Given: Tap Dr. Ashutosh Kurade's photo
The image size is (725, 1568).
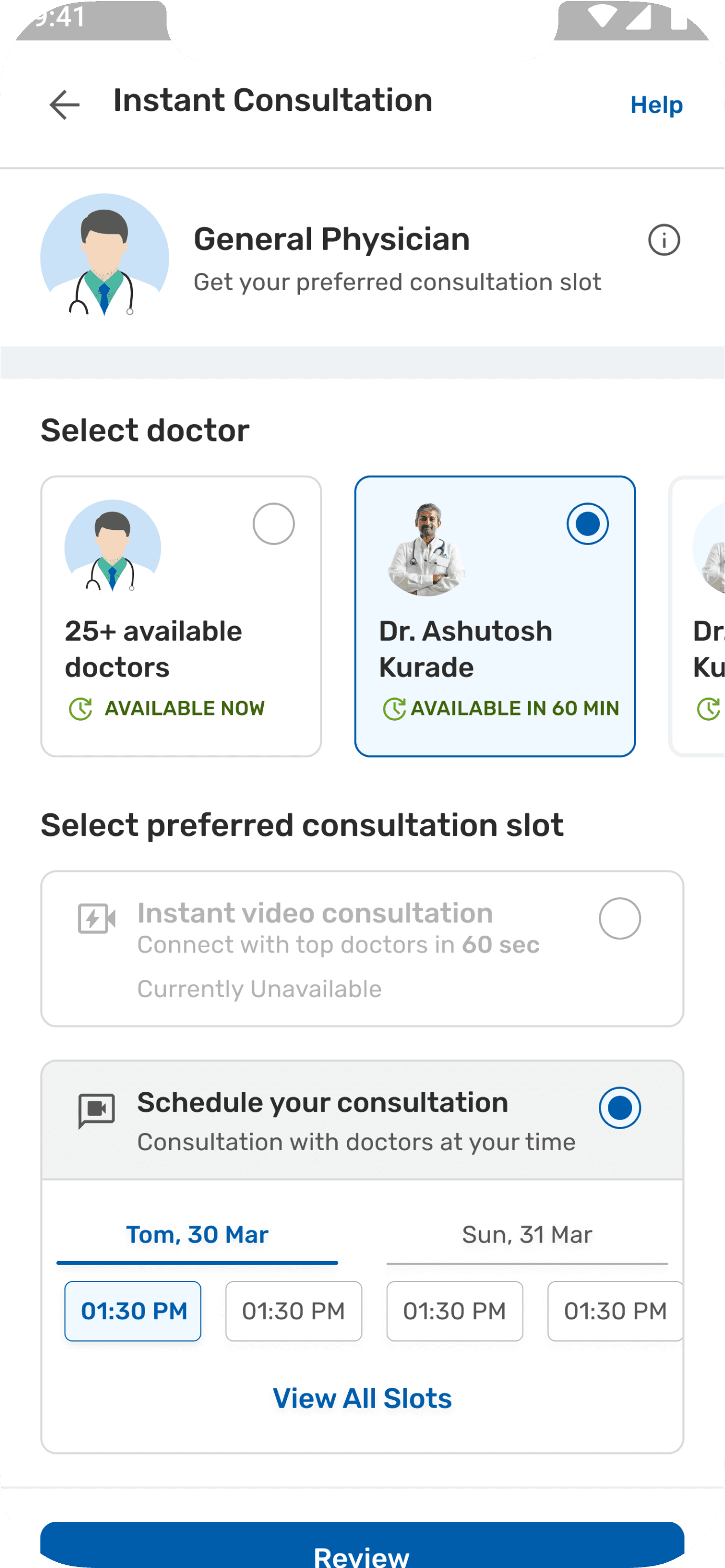Looking at the screenshot, I should coord(427,549).
